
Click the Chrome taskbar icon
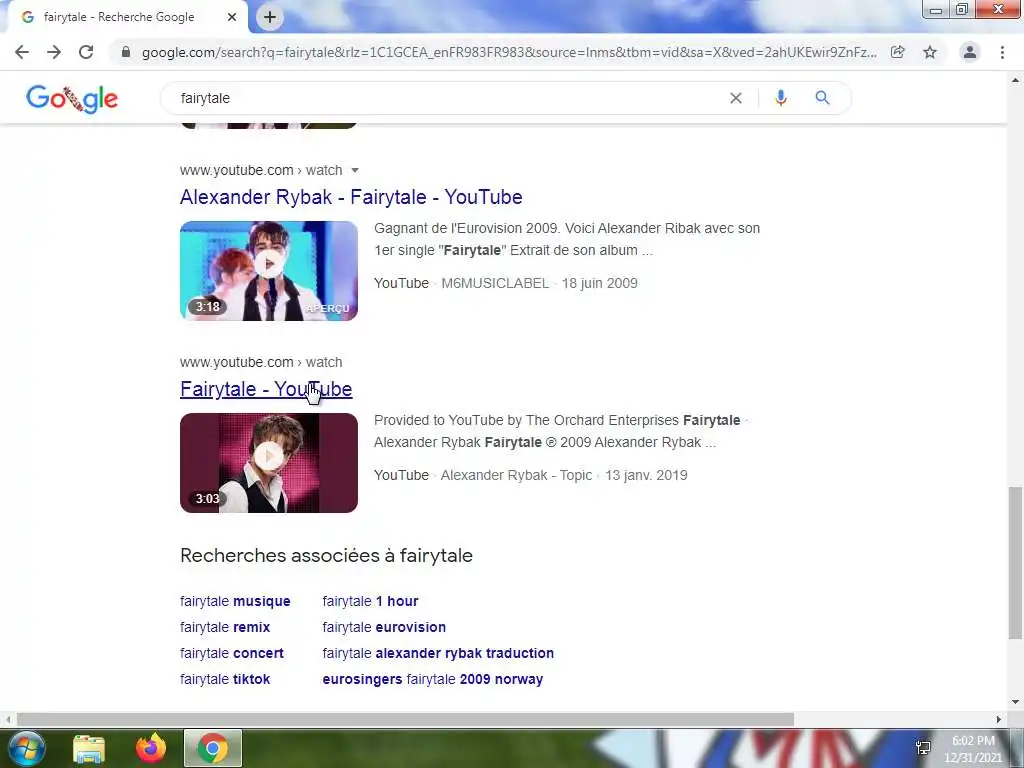pyautogui.click(x=212, y=748)
